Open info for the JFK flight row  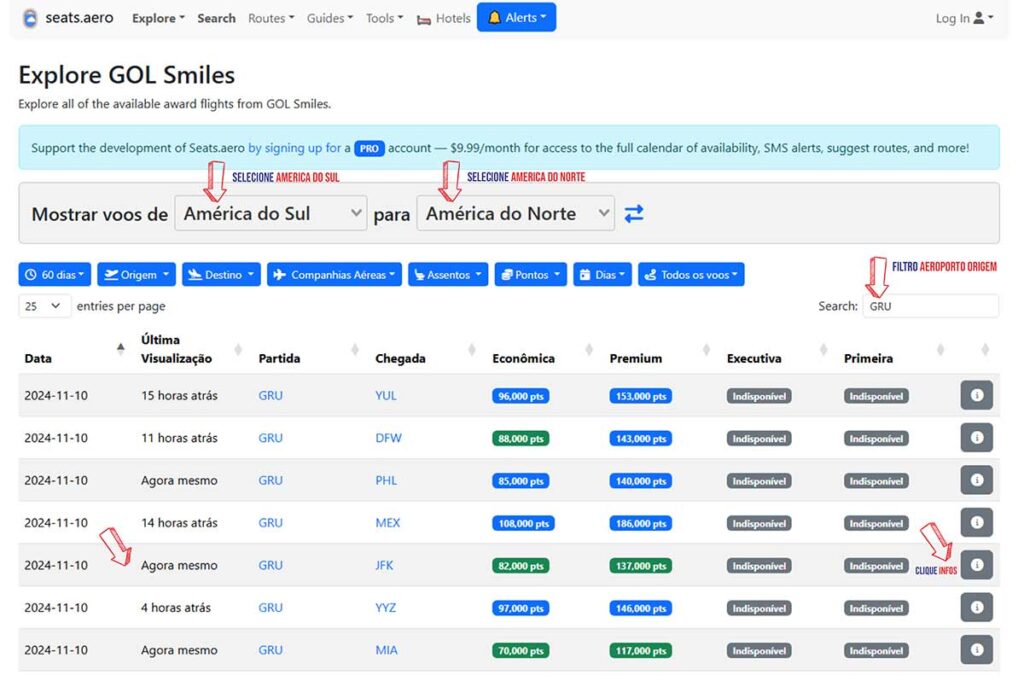click(976, 565)
